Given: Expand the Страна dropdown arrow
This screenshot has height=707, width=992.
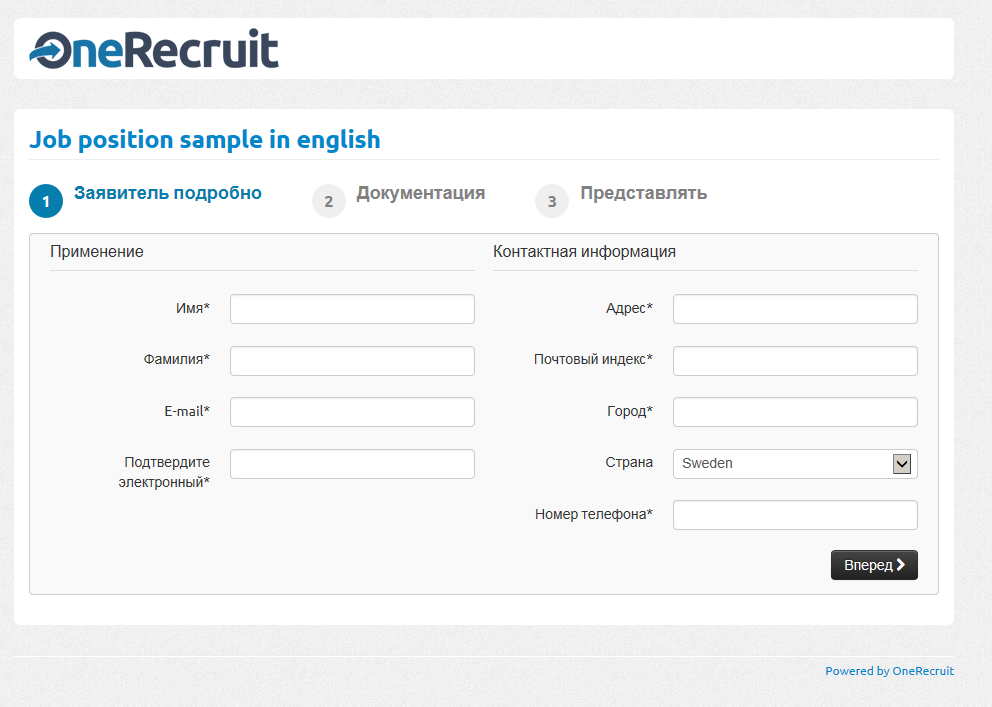Looking at the screenshot, I should (902, 464).
